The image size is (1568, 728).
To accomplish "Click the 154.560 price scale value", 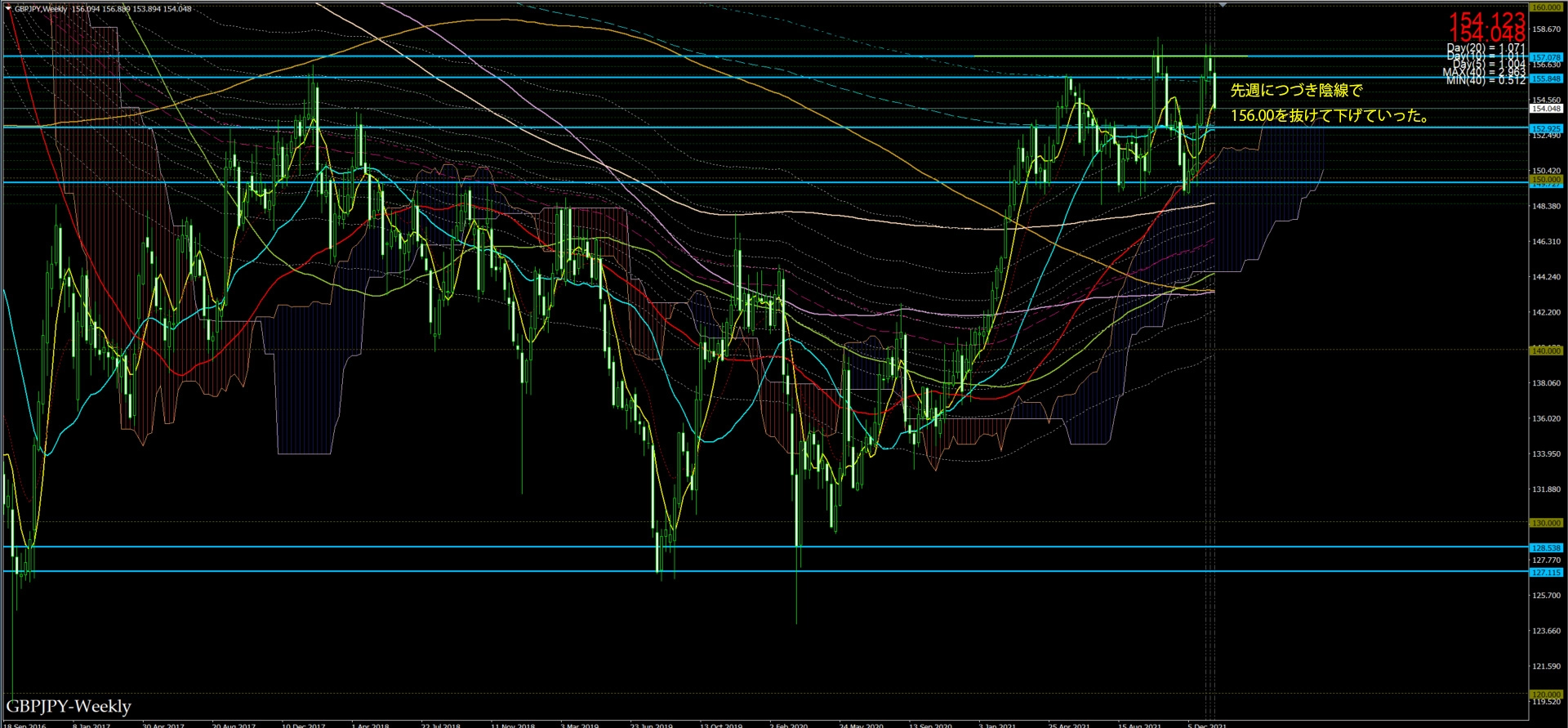I will point(1546,100).
